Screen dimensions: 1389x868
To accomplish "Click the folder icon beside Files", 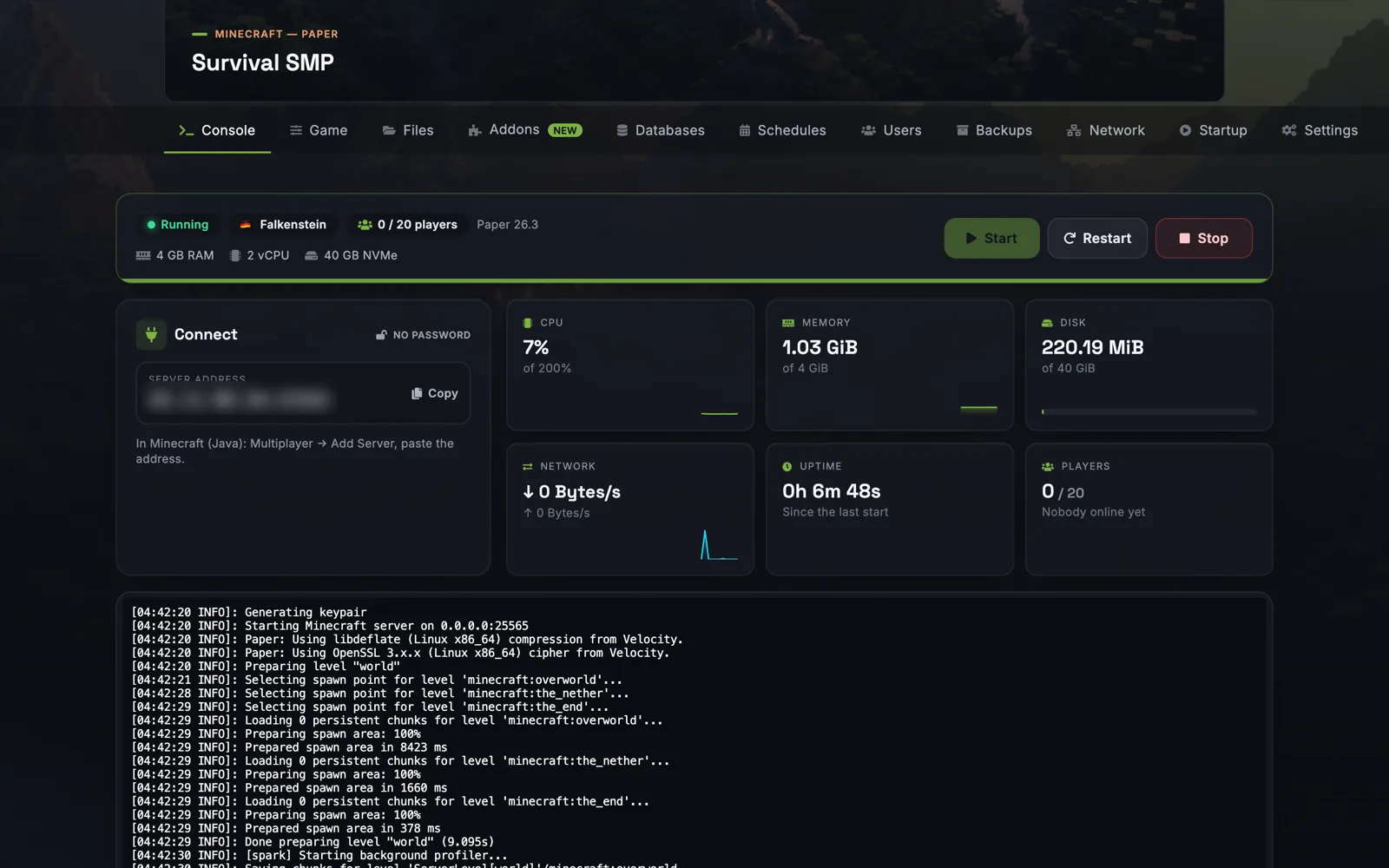I will coord(389,130).
